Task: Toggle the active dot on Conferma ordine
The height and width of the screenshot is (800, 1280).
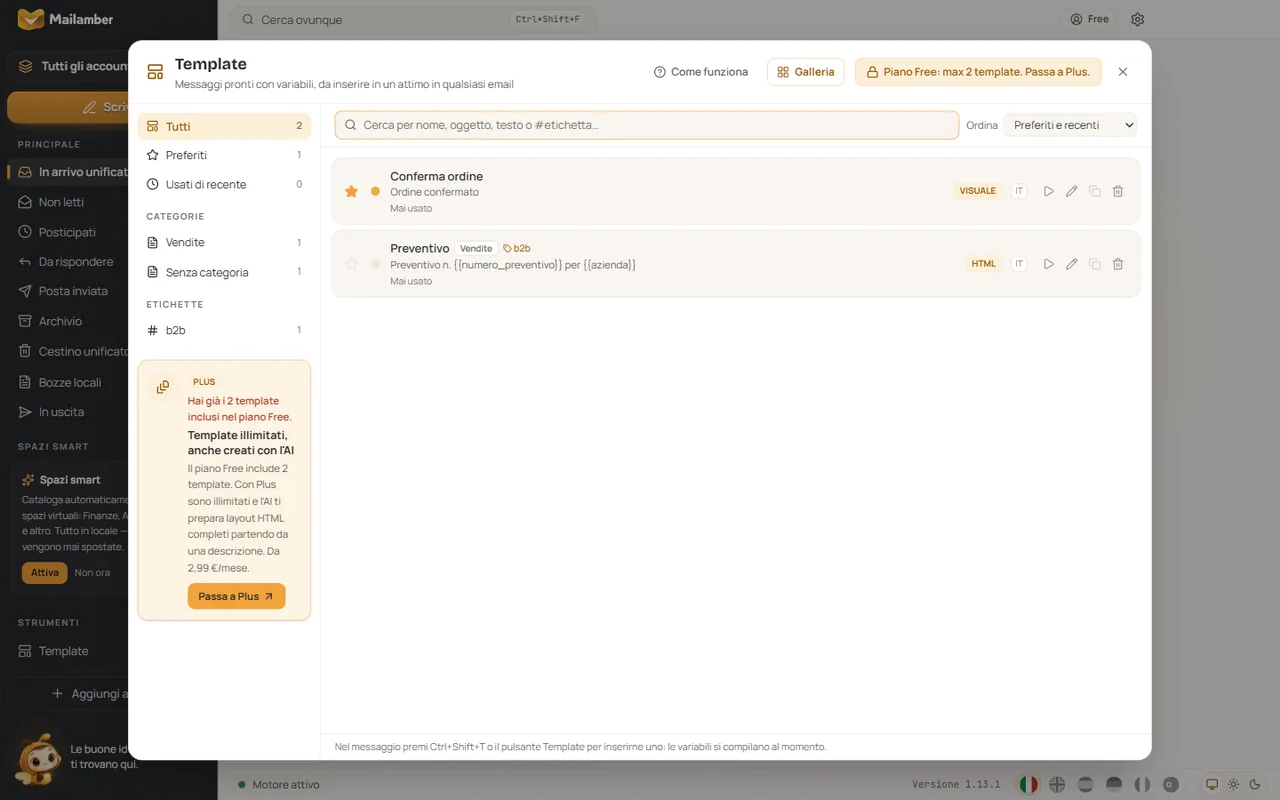Action: tap(375, 191)
